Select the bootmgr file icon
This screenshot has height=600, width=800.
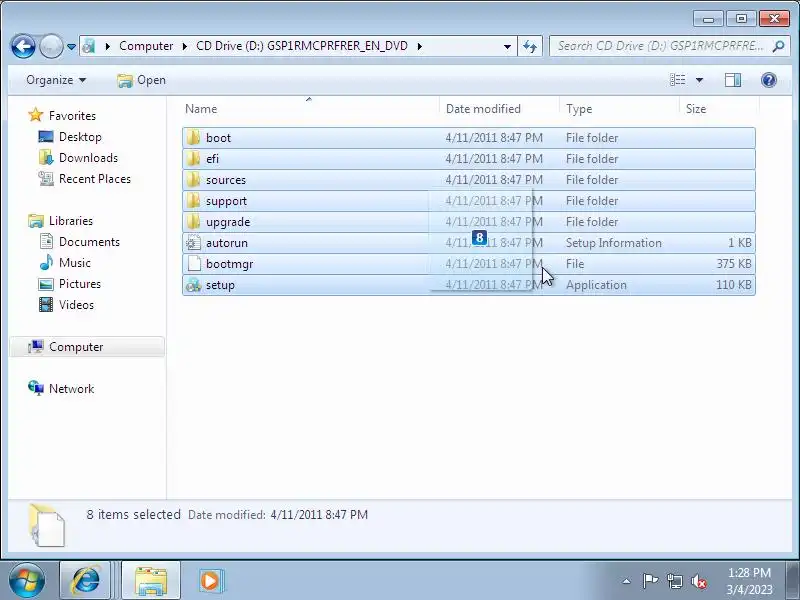[193, 264]
